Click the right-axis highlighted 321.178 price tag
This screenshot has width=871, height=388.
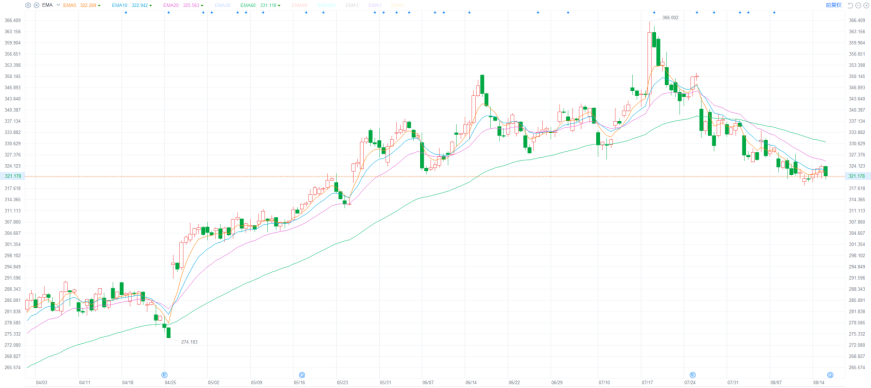pos(858,176)
